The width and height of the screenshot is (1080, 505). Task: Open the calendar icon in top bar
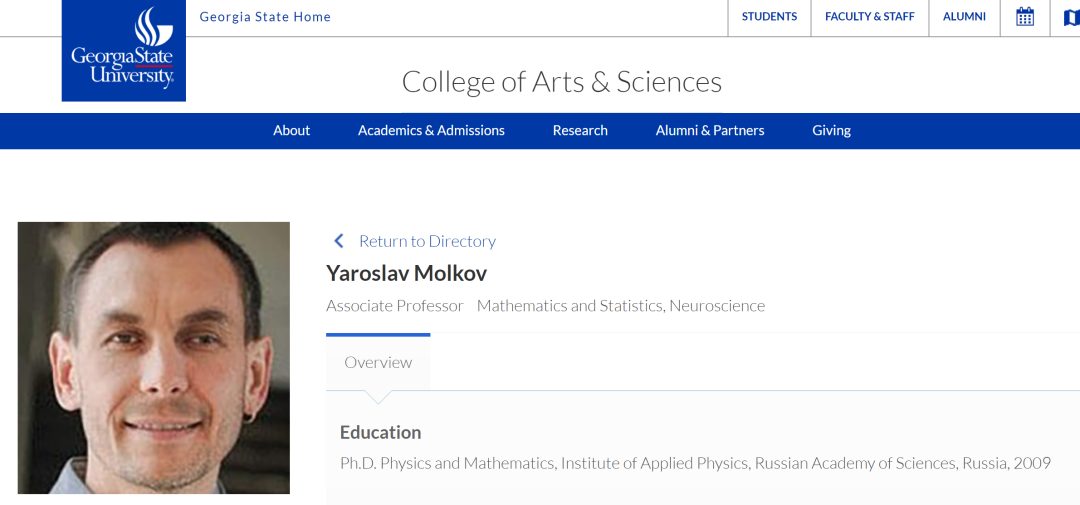point(1025,17)
